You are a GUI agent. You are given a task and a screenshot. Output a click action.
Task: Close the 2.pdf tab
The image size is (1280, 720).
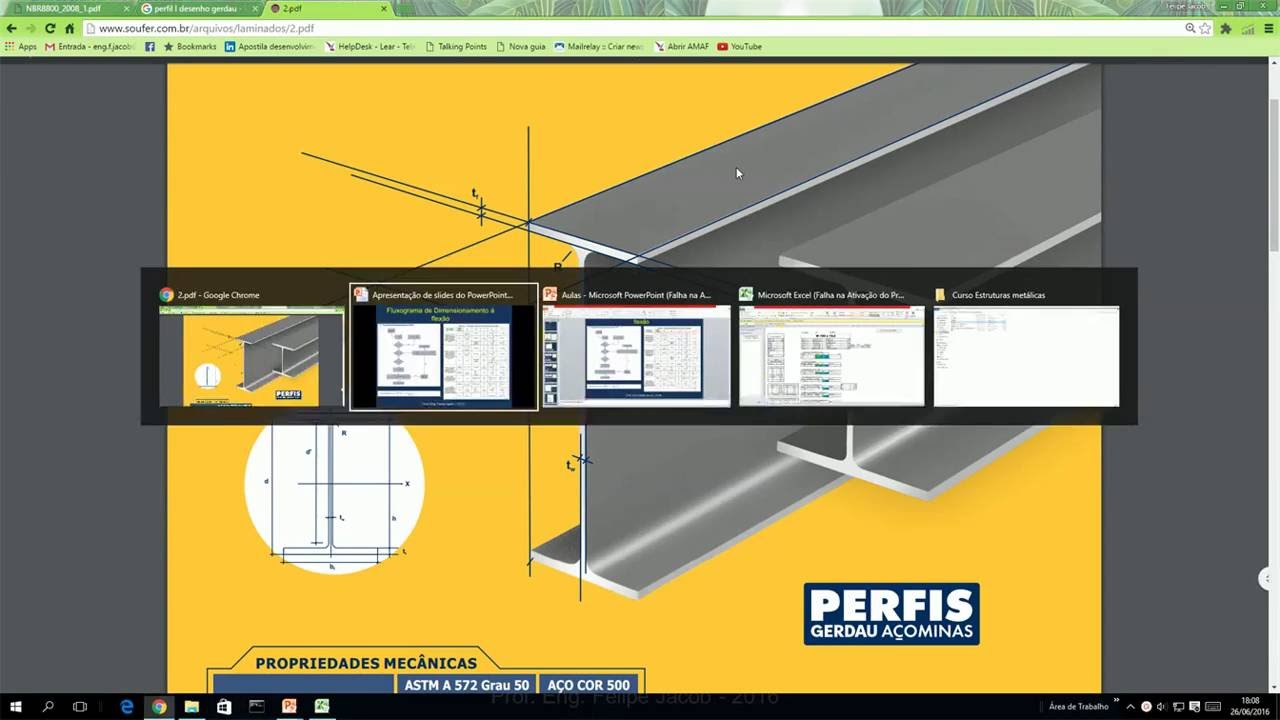coord(384,8)
